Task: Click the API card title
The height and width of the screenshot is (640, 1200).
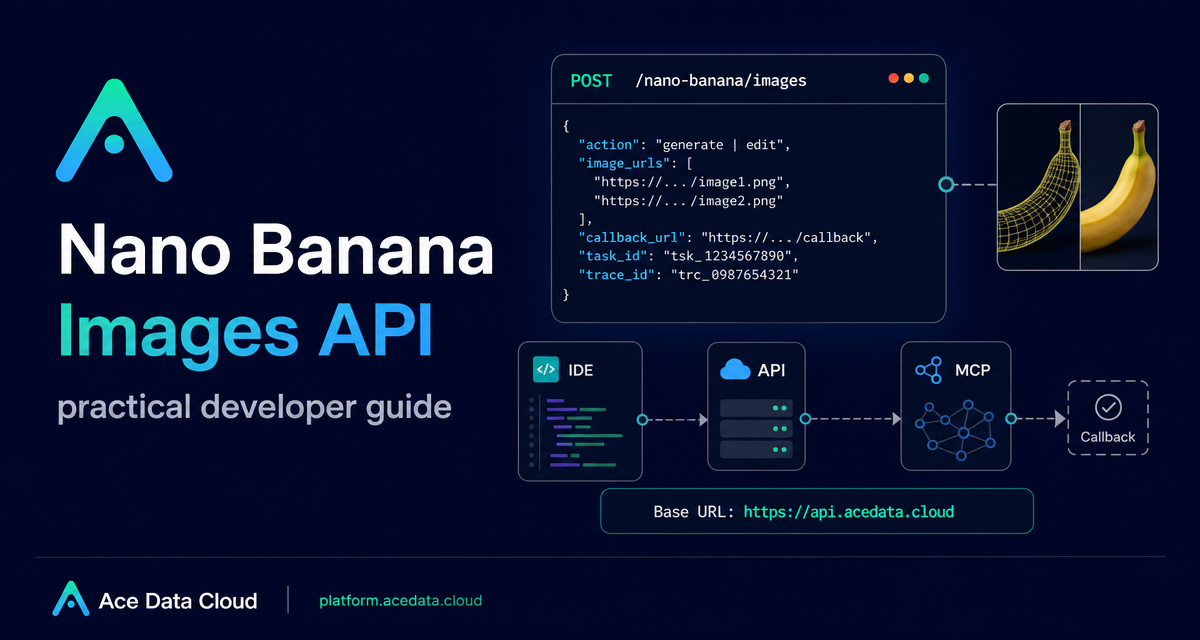Action: tap(771, 371)
